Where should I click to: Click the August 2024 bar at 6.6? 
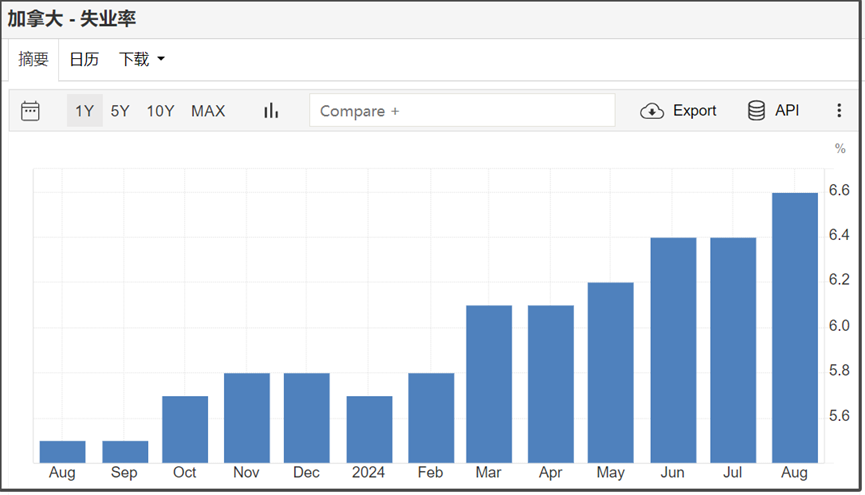pyautogui.click(x=794, y=328)
